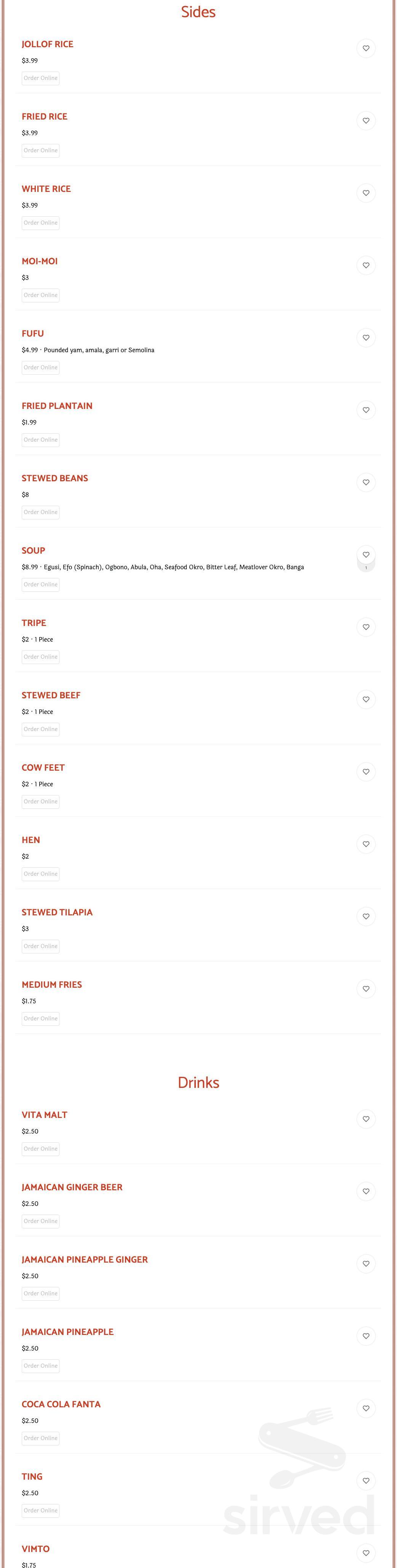Image resolution: width=397 pixels, height=1568 pixels.
Task: Favorite Jollof Rice with the heart icon
Action: (x=366, y=49)
